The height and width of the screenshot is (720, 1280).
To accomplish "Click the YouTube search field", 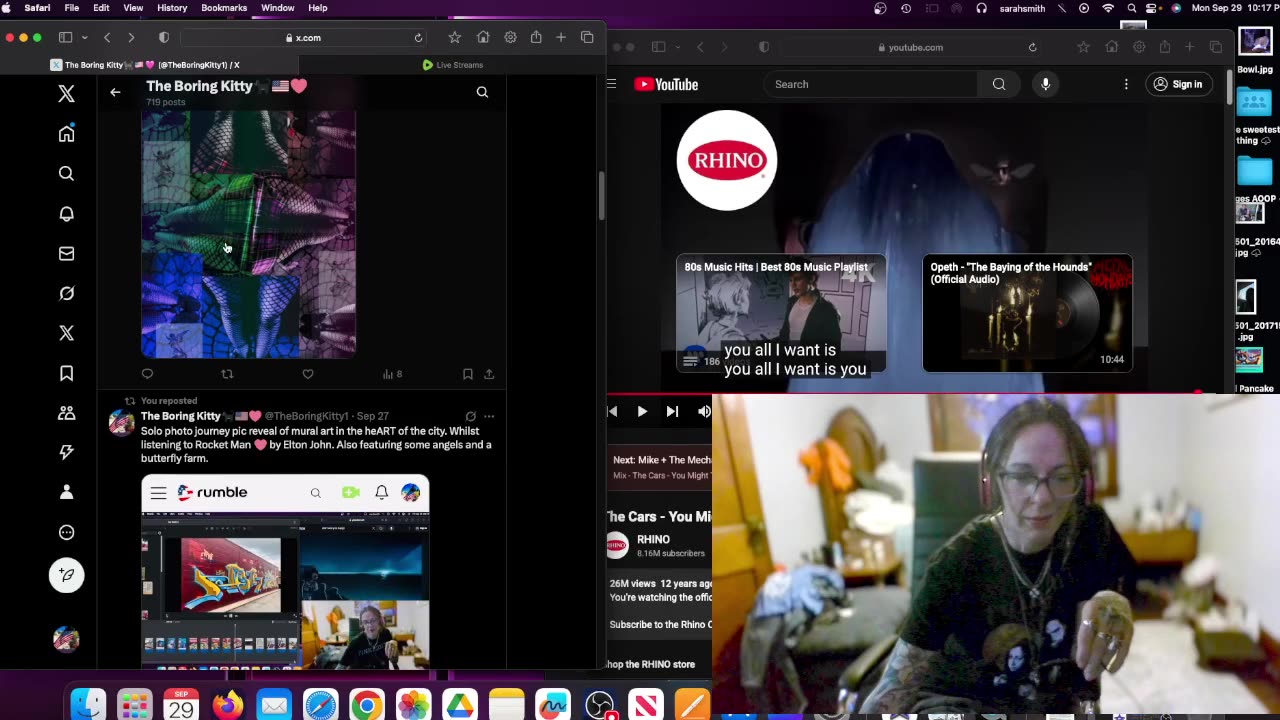I will 868,85.
